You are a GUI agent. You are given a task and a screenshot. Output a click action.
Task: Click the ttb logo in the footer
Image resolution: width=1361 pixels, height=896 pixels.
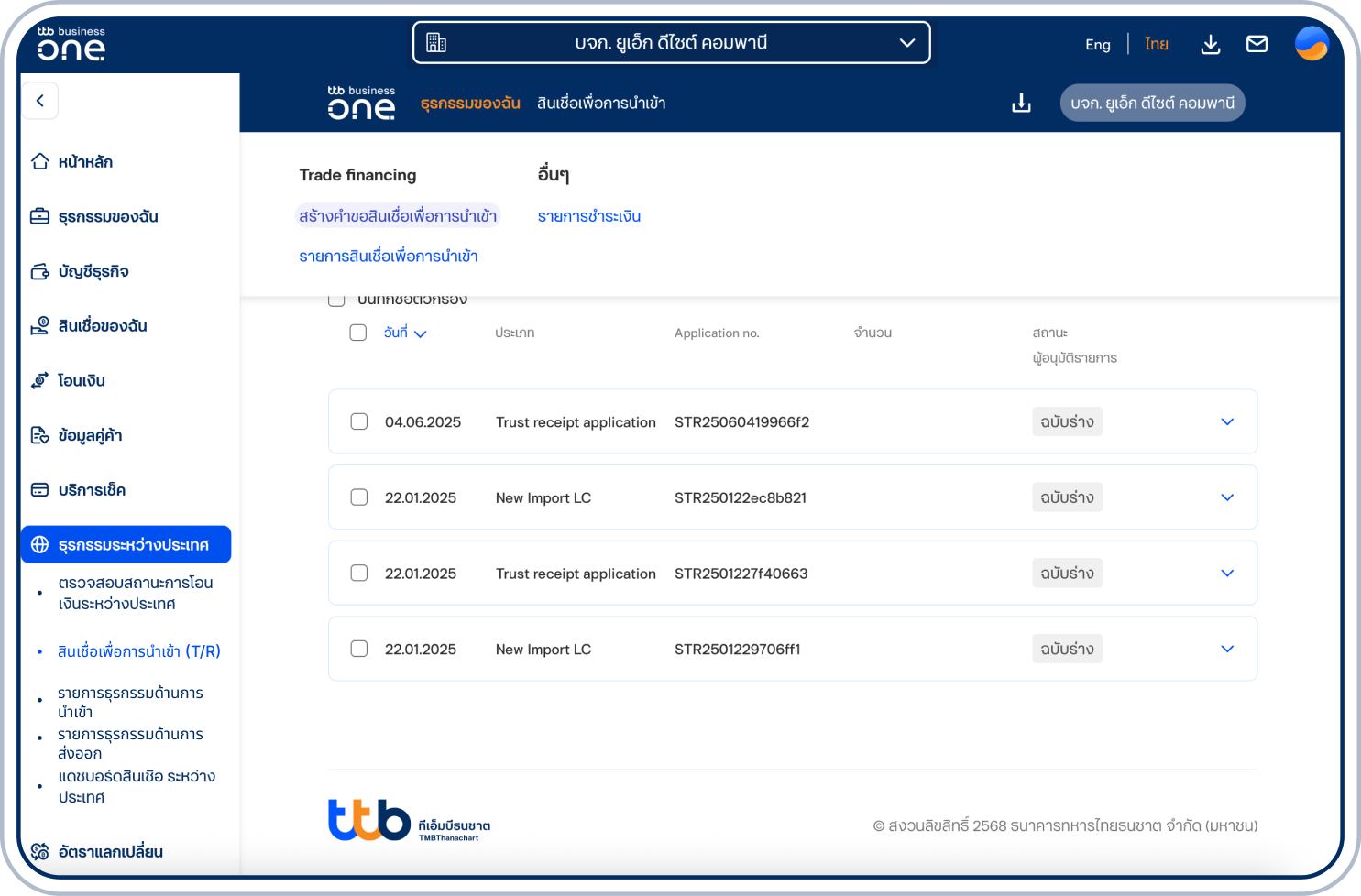[x=410, y=820]
